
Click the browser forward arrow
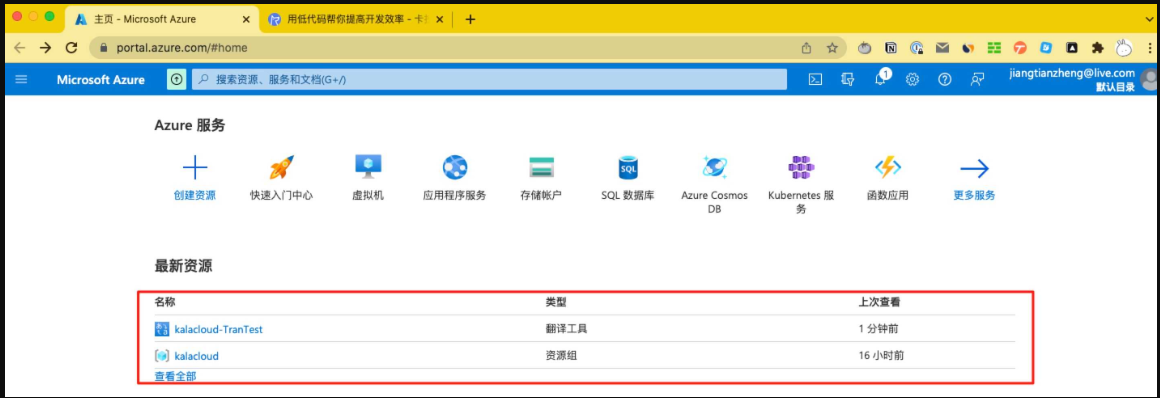tap(46, 47)
